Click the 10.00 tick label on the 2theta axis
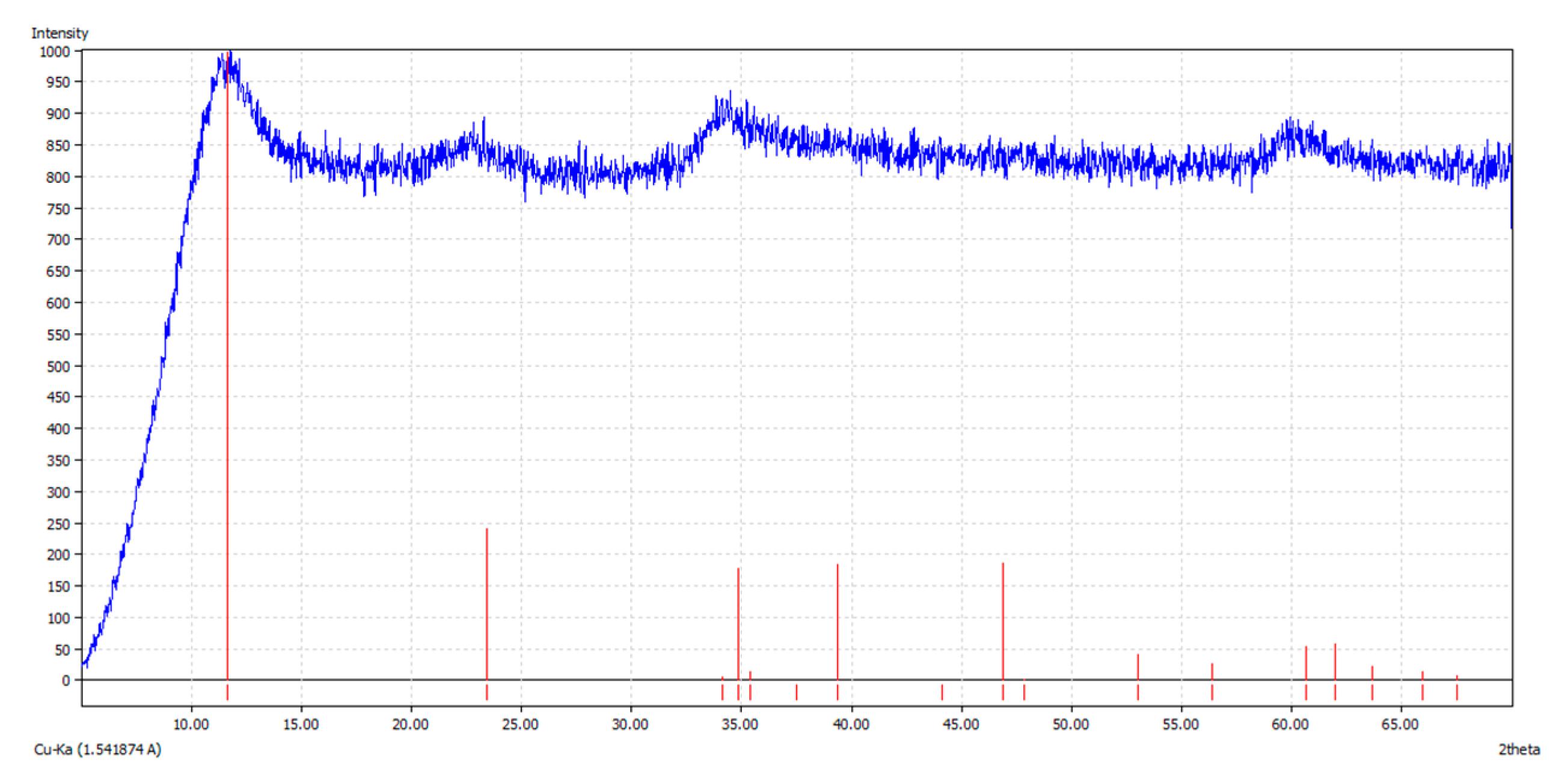 (x=191, y=724)
